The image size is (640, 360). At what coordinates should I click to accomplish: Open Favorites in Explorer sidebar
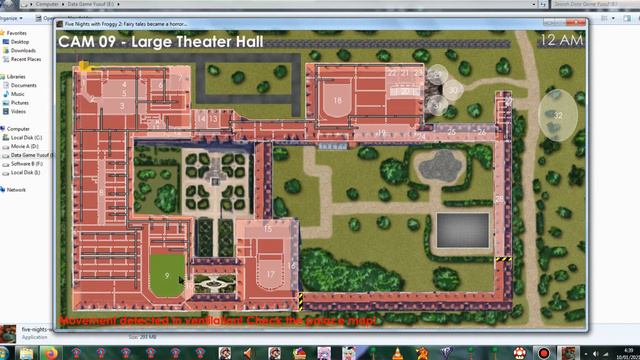[x=16, y=33]
